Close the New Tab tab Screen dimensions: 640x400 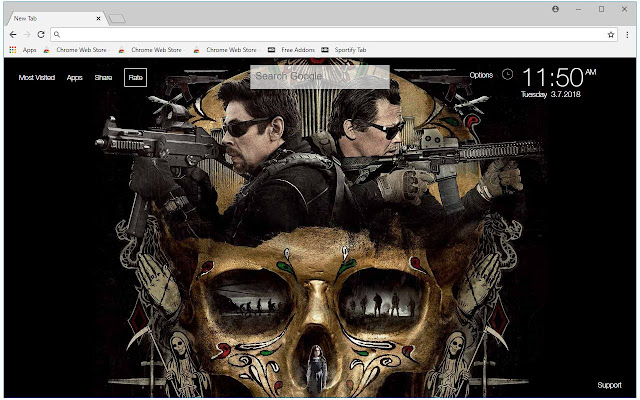click(98, 18)
